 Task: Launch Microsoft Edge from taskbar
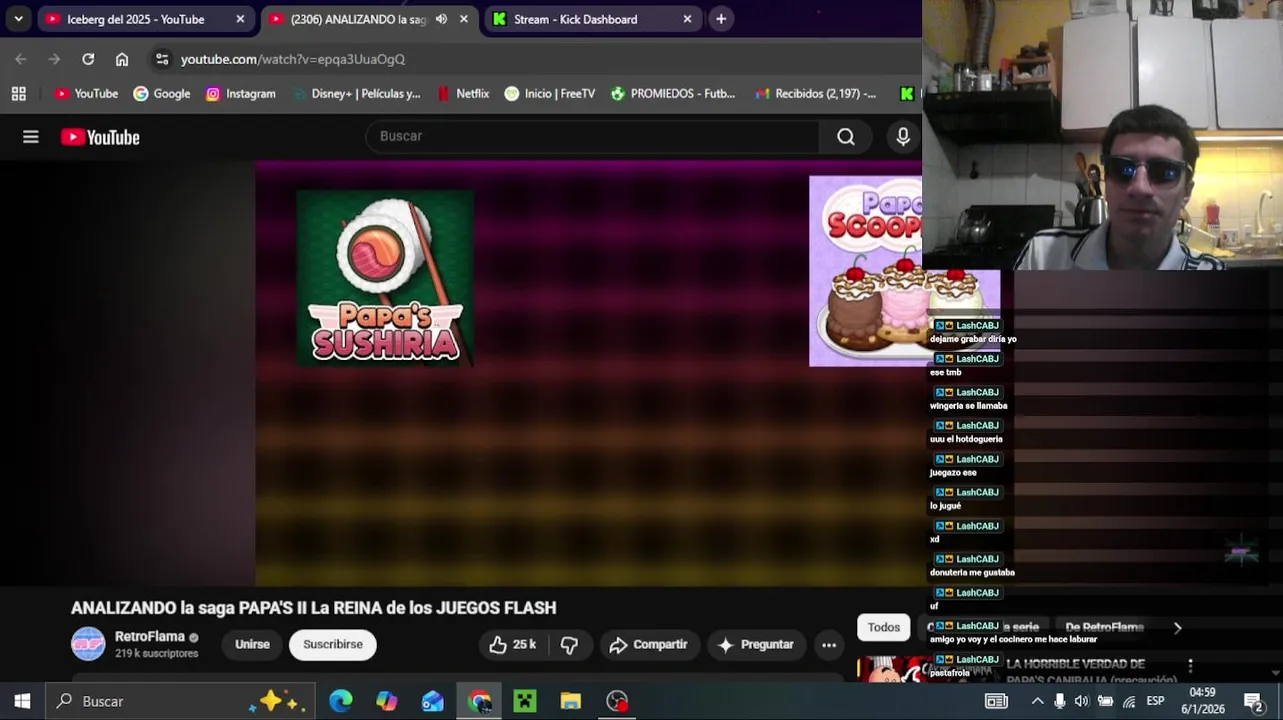pyautogui.click(x=341, y=701)
